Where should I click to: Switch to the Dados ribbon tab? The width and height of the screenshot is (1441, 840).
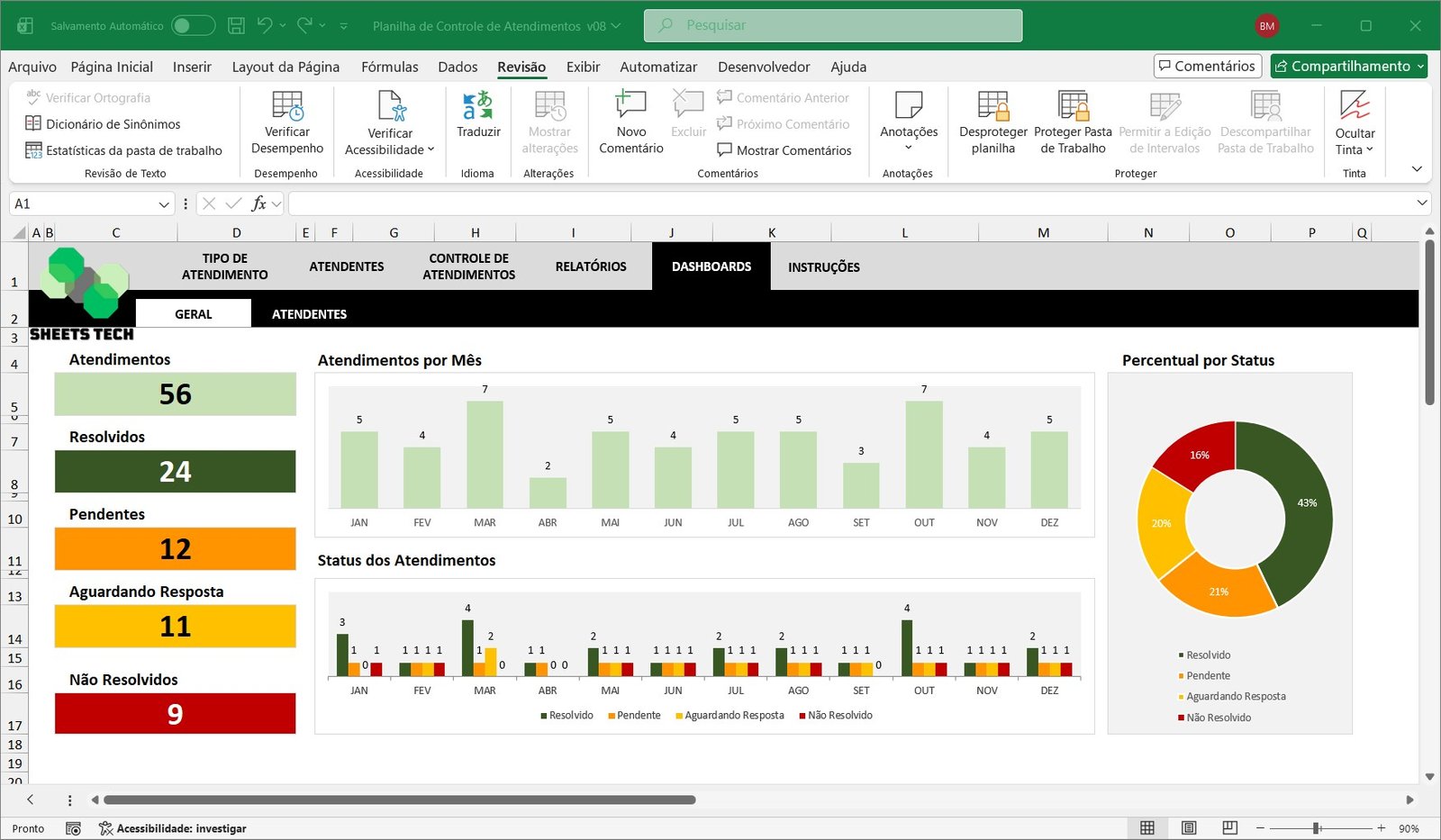[458, 67]
